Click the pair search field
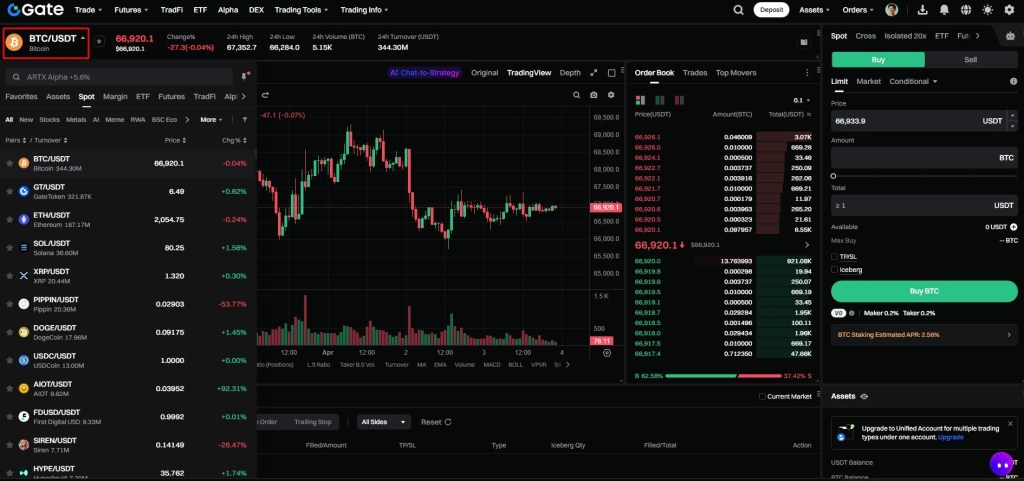 (x=119, y=77)
